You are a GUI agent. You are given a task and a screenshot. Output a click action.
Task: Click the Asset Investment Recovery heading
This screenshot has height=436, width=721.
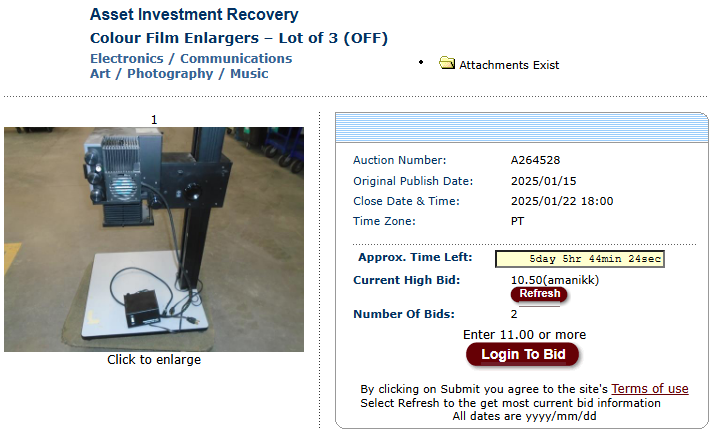pyautogui.click(x=194, y=15)
